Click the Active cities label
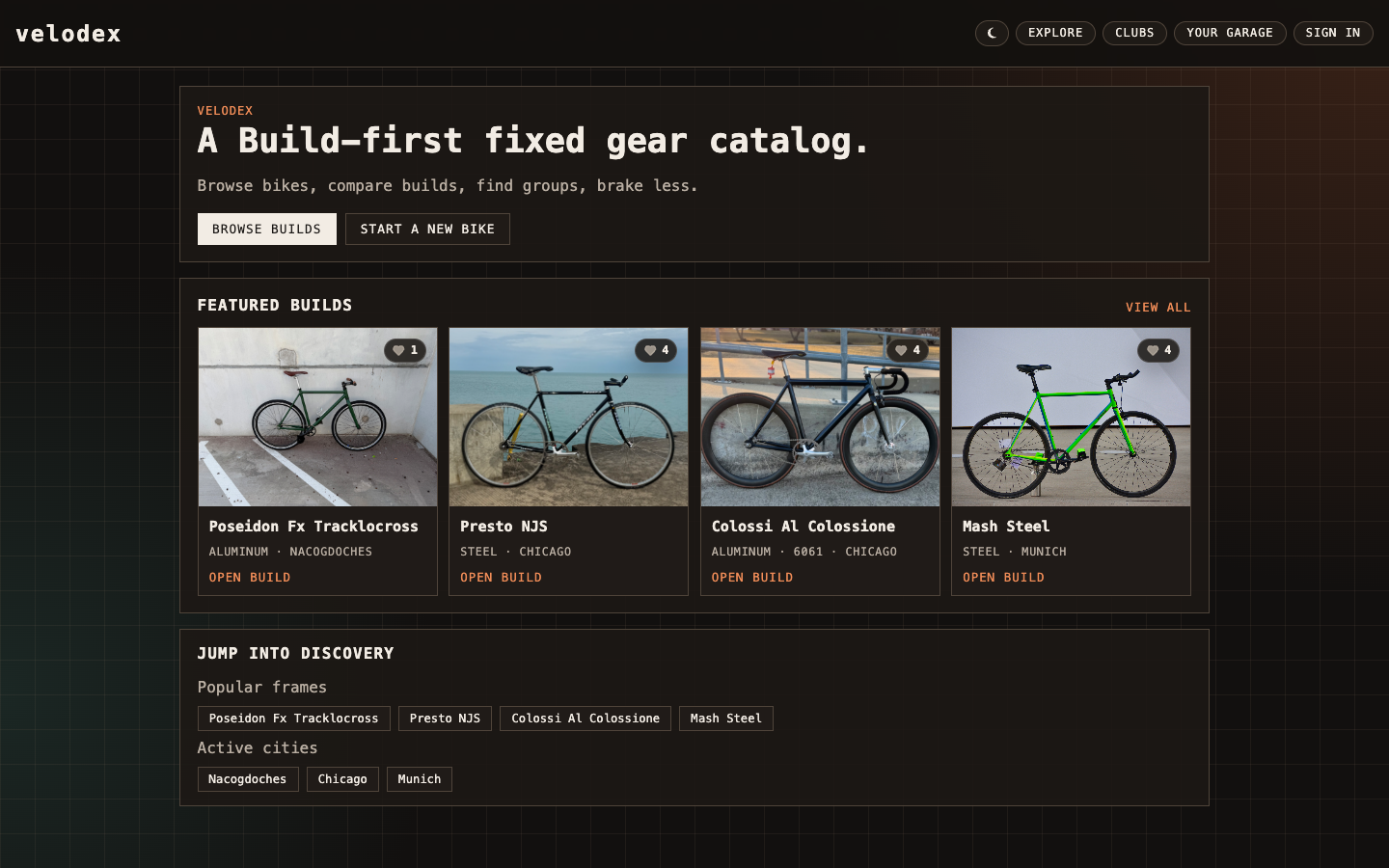The width and height of the screenshot is (1389, 868). tap(258, 747)
